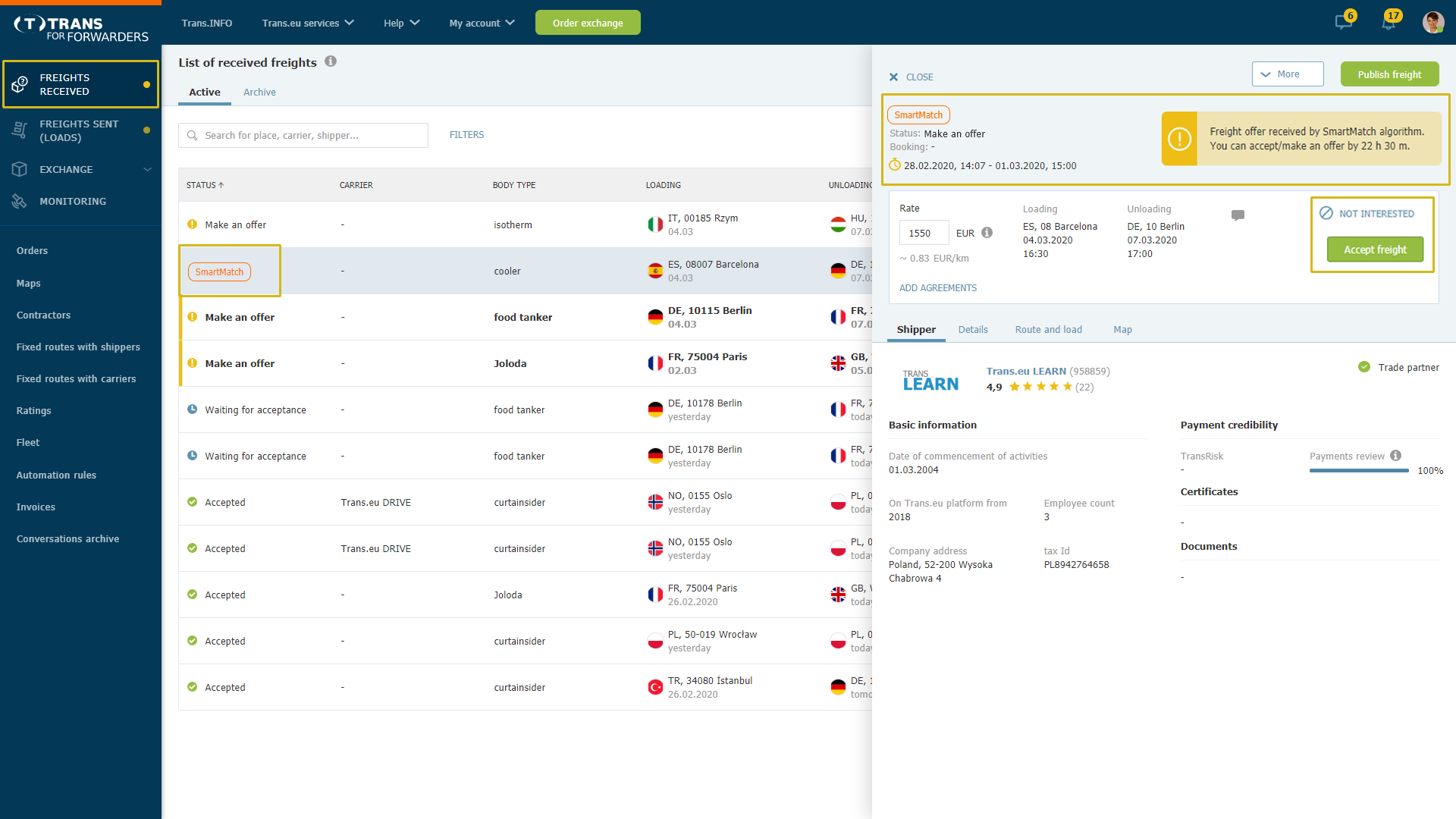Click the rate input field 1550
This screenshot has height=819, width=1456.
point(924,233)
